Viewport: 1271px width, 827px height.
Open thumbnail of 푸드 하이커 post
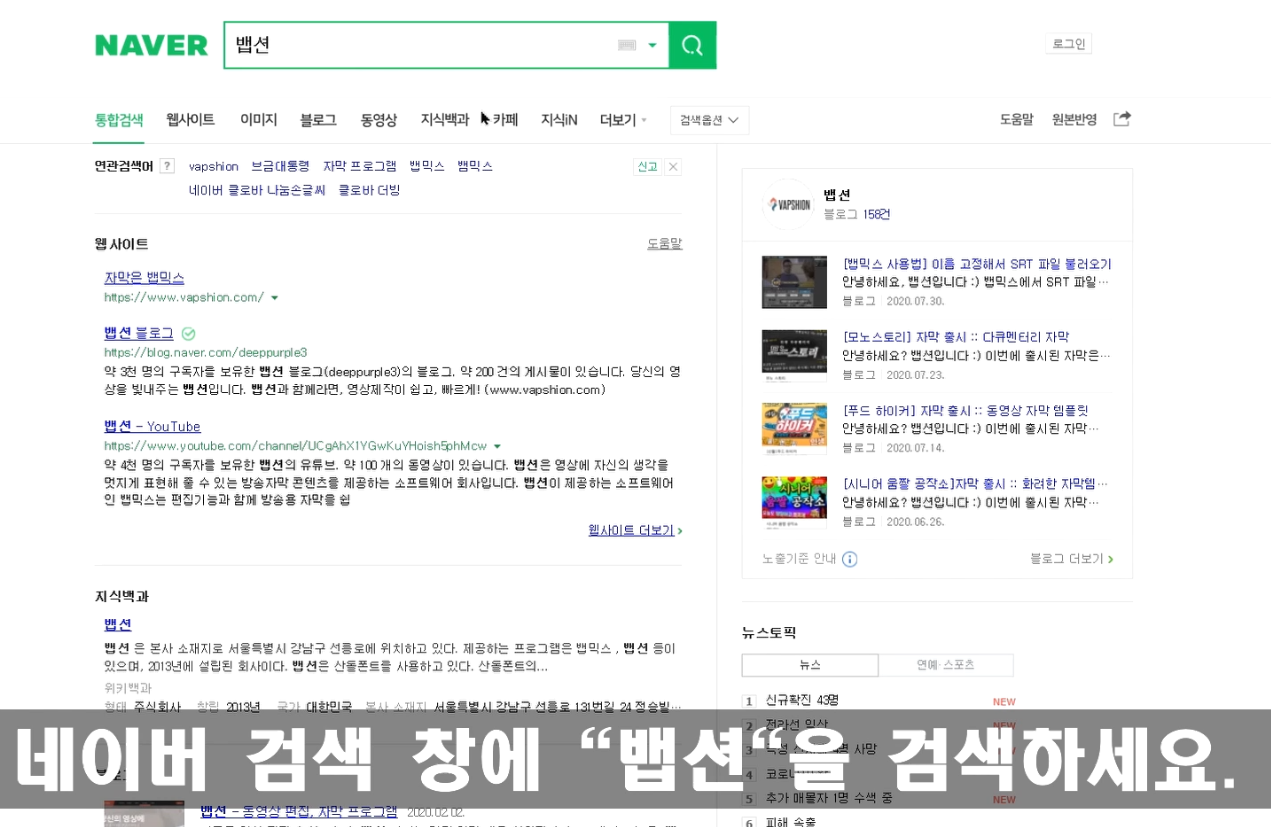tap(794, 429)
